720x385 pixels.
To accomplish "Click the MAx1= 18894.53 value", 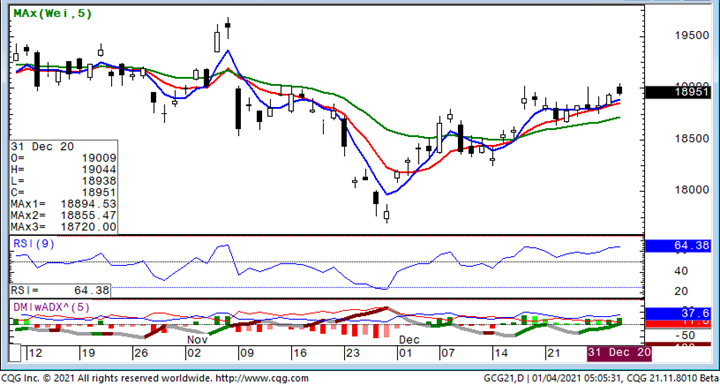I will tap(63, 204).
